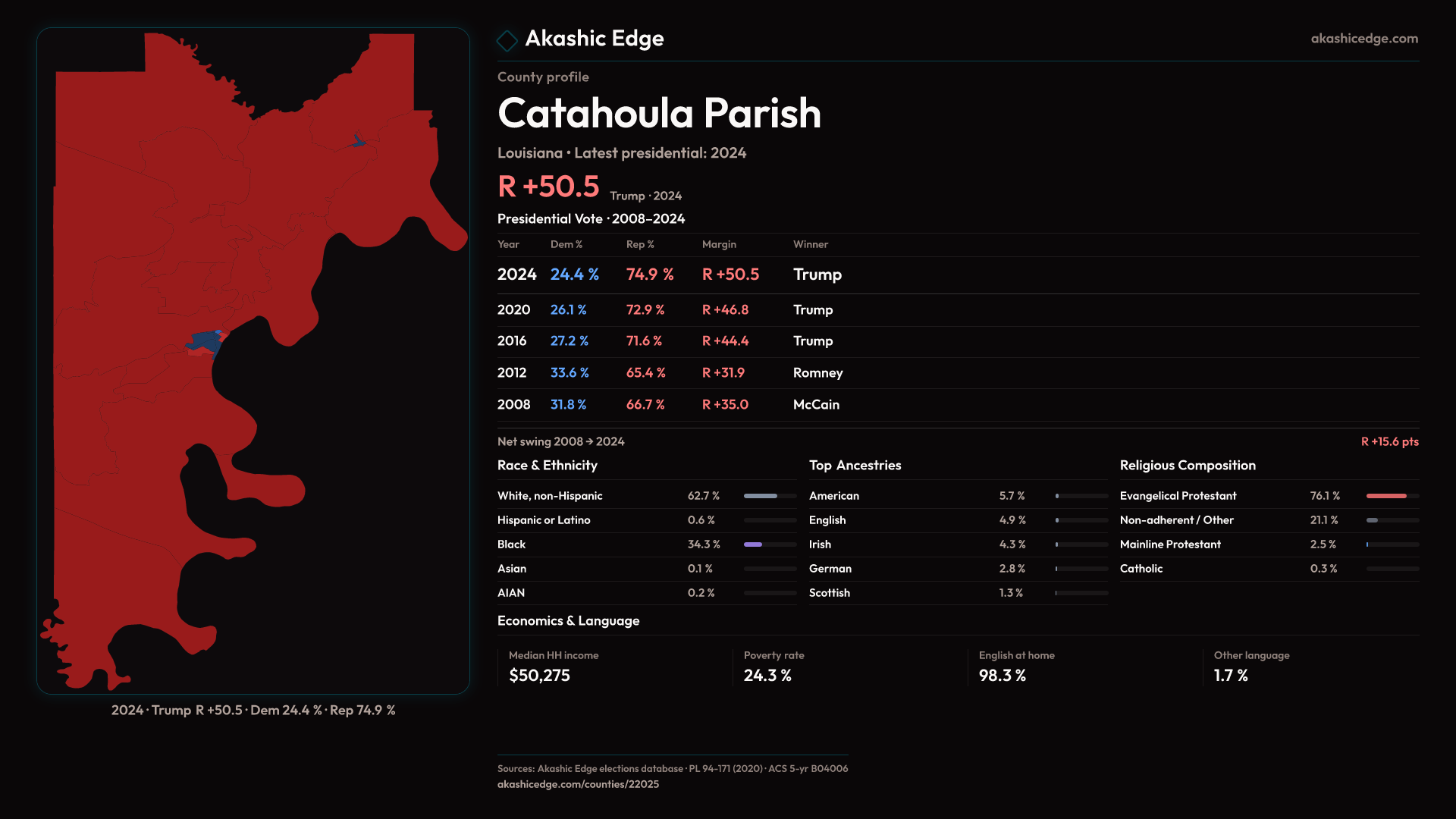Click the Other language stat card
This screenshot has width=1456, height=819.
(1251, 667)
